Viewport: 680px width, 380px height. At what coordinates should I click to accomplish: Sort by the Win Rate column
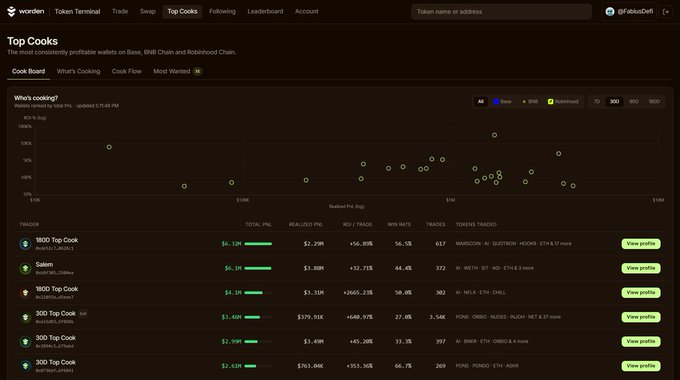(399, 224)
